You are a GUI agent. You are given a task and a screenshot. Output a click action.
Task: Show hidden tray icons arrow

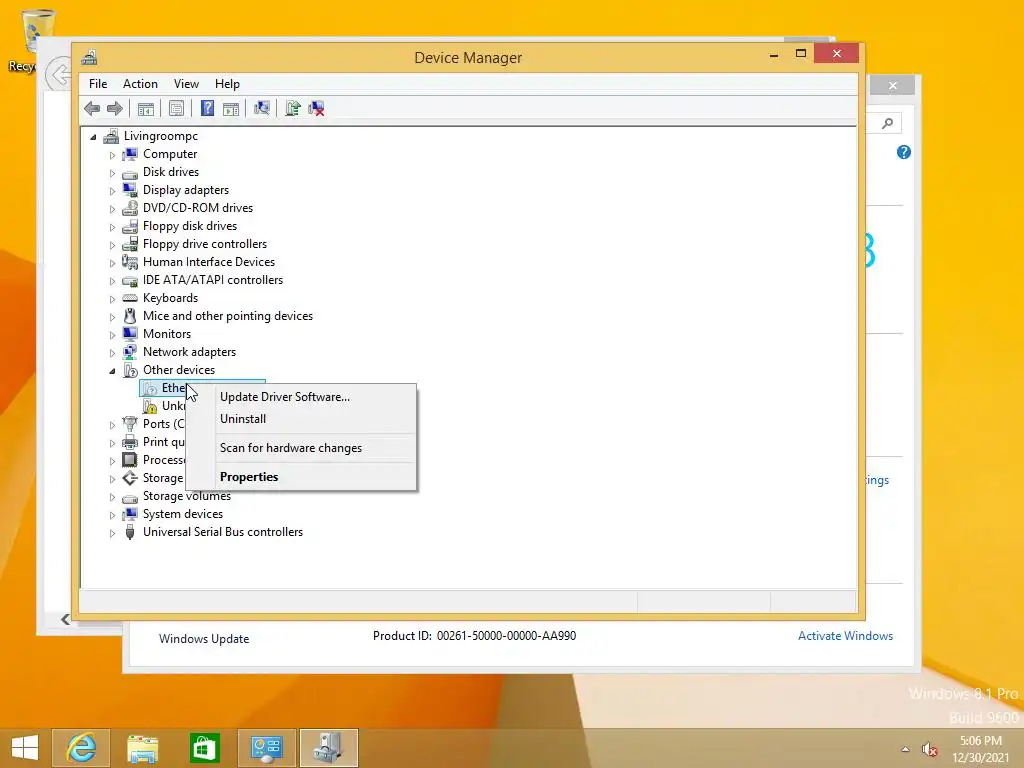coord(905,749)
